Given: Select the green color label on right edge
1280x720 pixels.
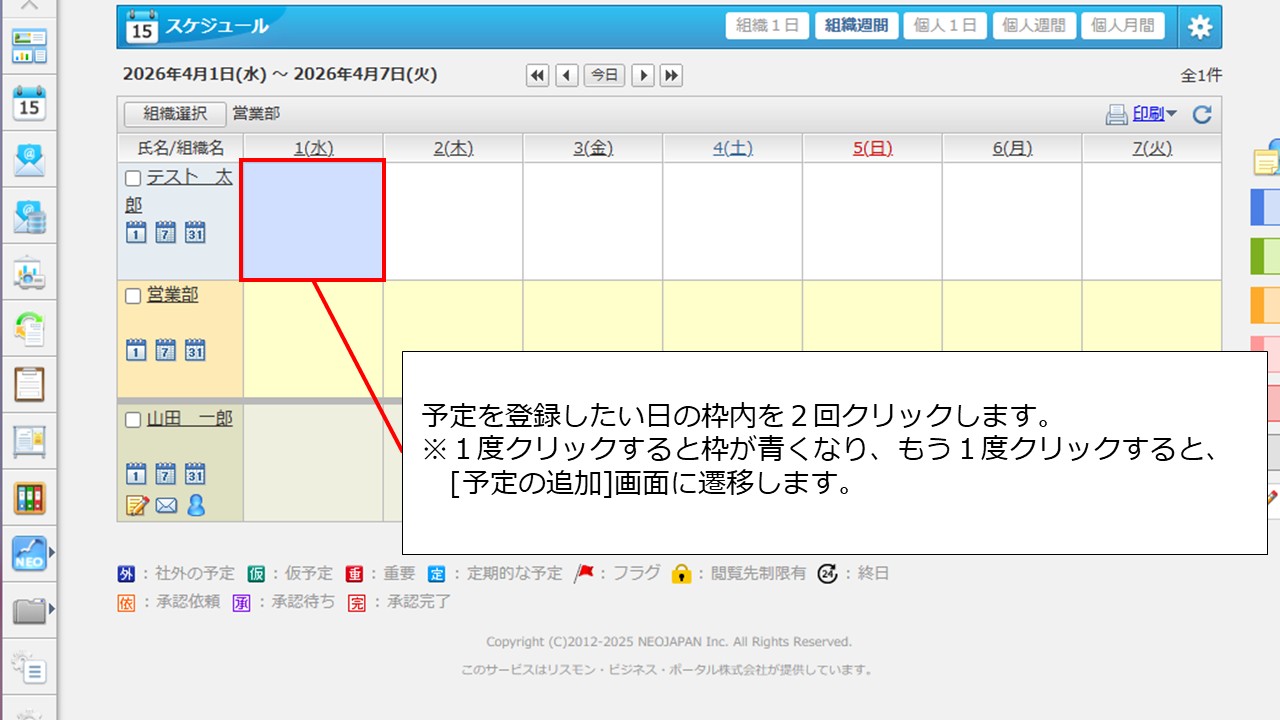Looking at the screenshot, I should [1266, 256].
